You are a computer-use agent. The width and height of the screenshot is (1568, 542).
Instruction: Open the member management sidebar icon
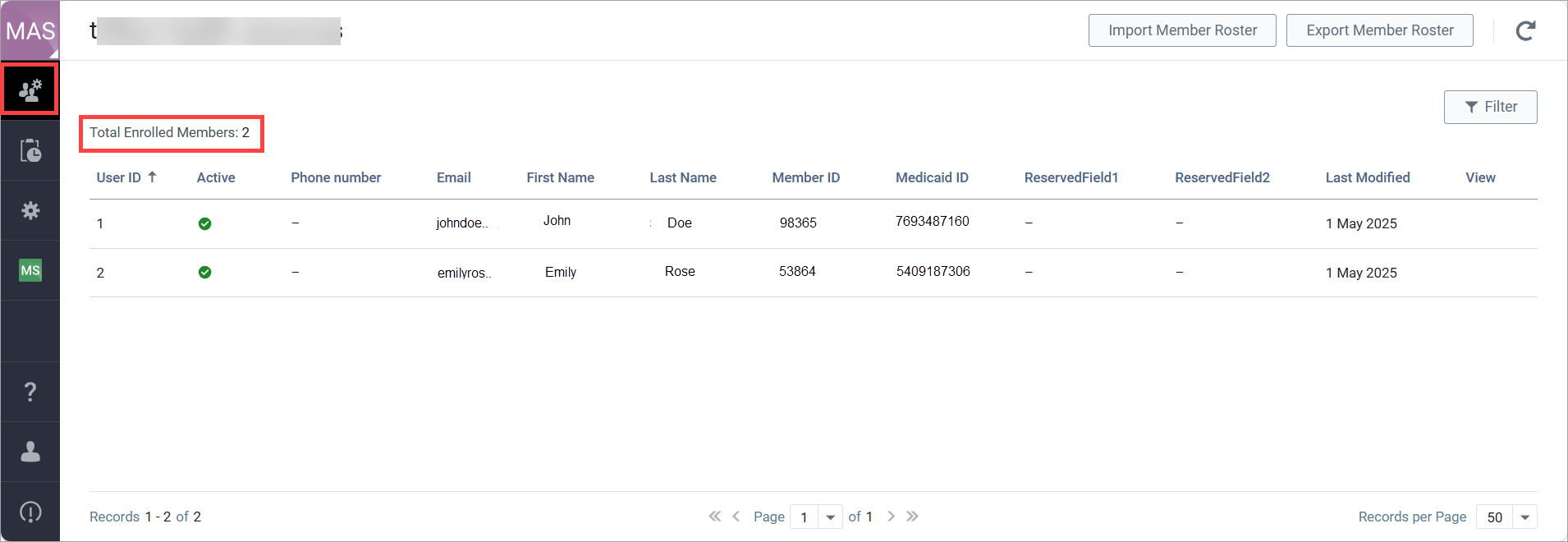tap(30, 90)
